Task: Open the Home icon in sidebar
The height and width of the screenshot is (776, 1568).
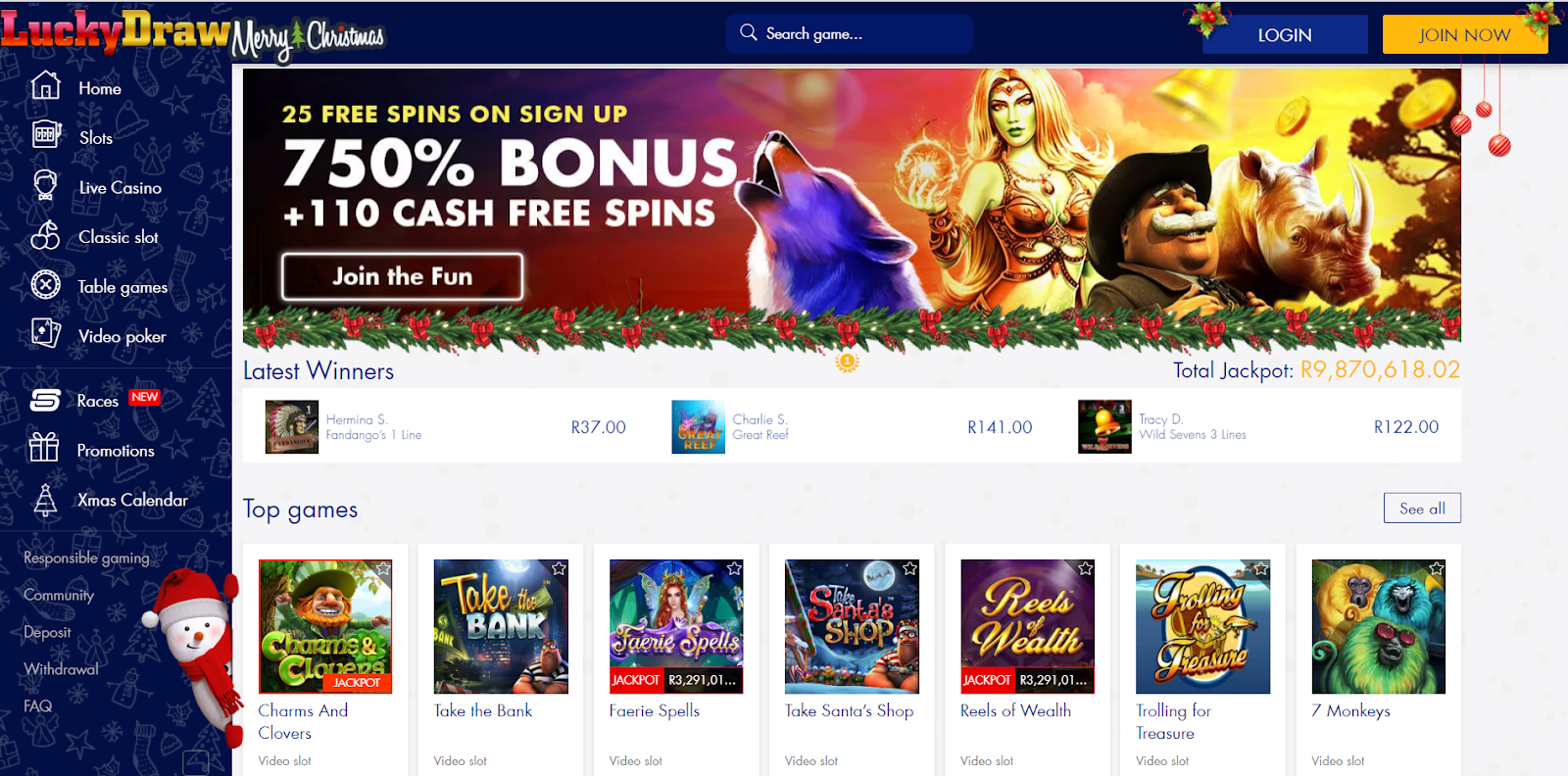Action: tap(46, 86)
